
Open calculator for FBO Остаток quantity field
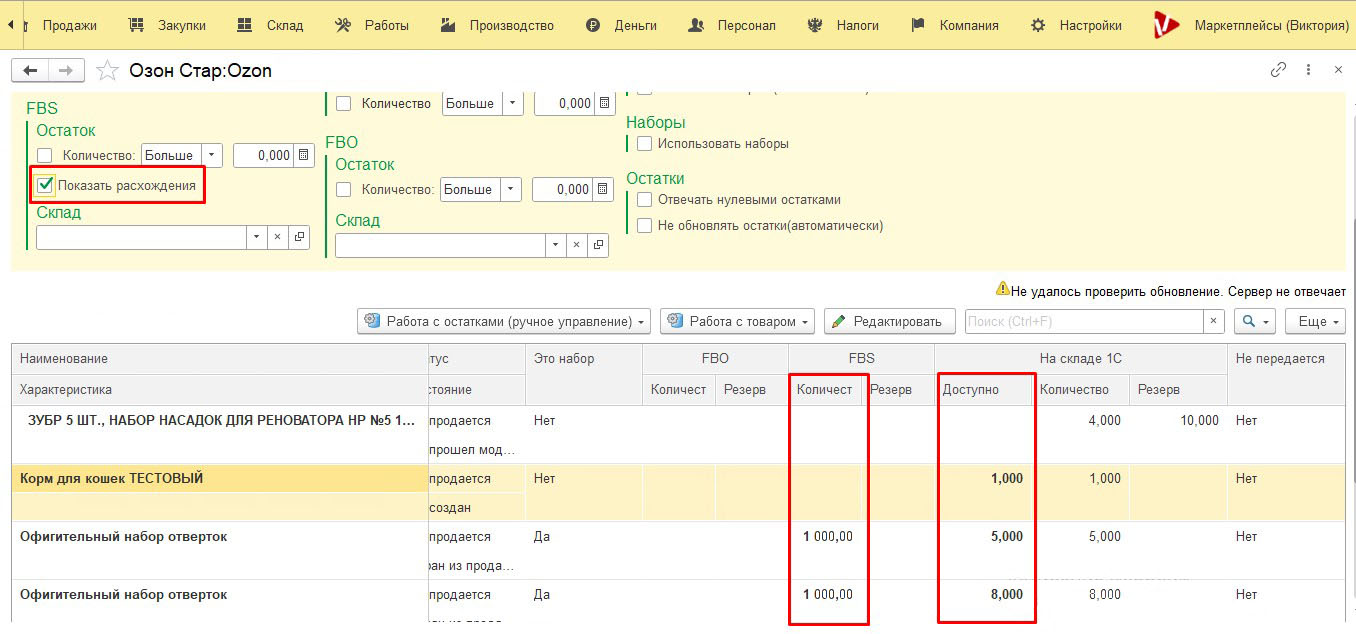tap(603, 189)
